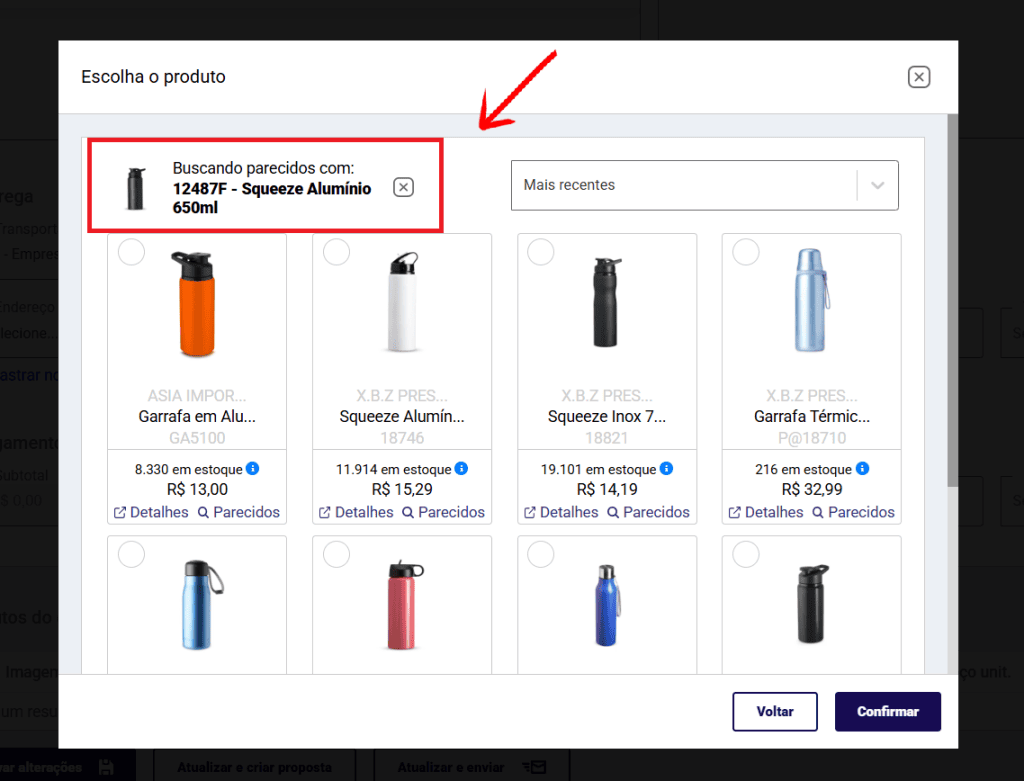Close the Escolha o produto dialog
The width and height of the screenshot is (1024, 781).
pyautogui.click(x=919, y=77)
